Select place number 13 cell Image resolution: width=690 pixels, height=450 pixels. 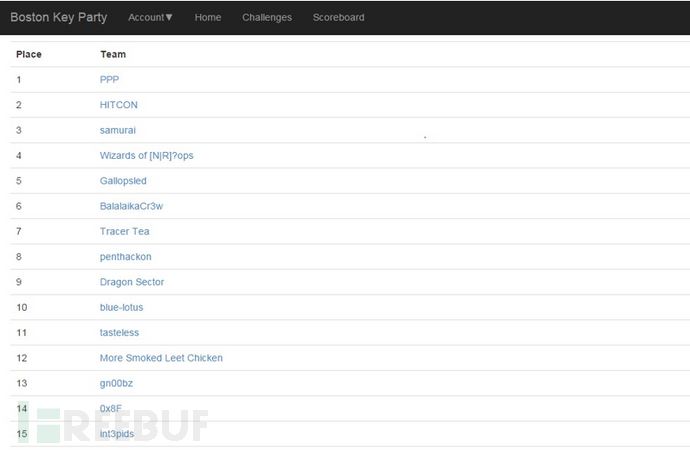(x=22, y=384)
